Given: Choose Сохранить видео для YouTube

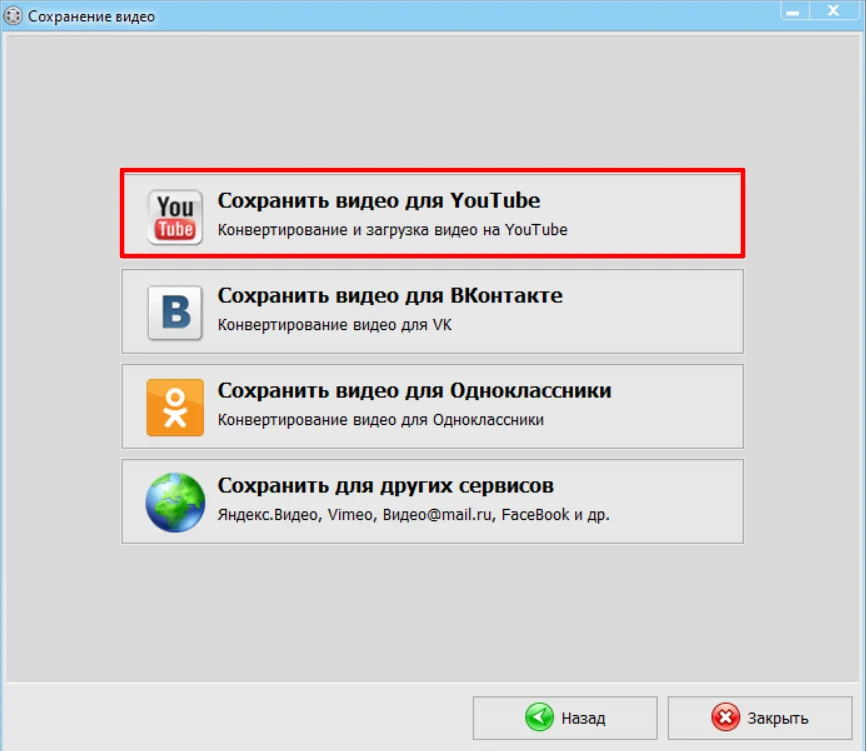Looking at the screenshot, I should pyautogui.click(x=432, y=213).
